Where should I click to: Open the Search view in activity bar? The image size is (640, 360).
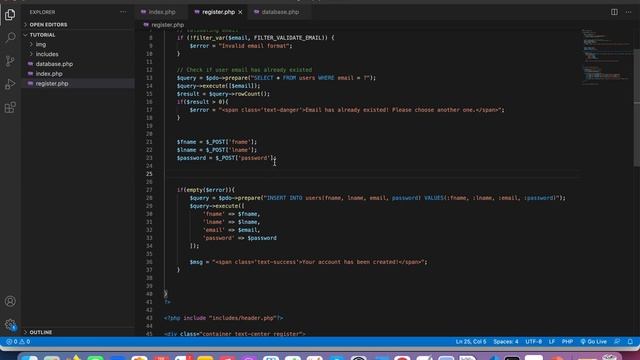[x=10, y=38]
